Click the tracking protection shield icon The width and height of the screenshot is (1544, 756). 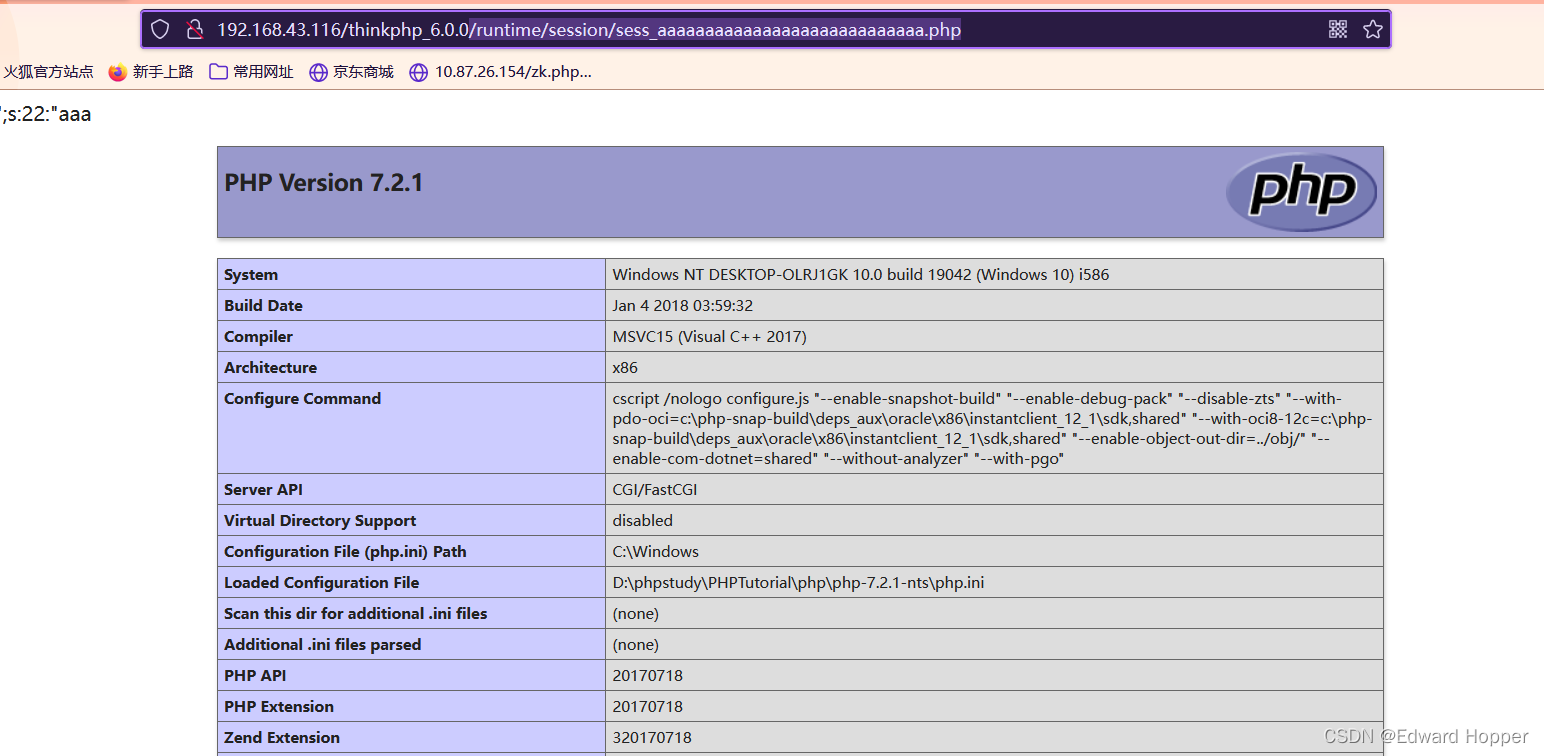click(x=159, y=29)
